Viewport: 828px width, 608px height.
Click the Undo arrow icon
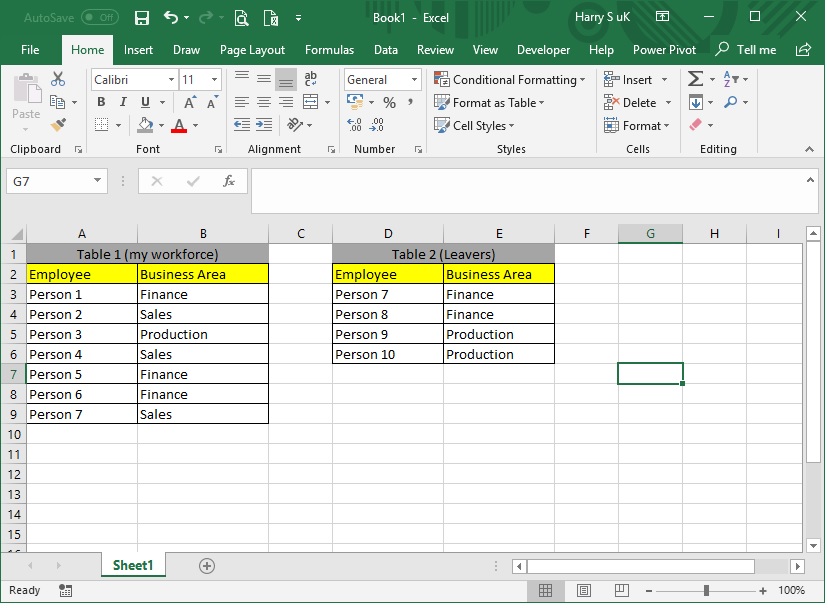(171, 17)
